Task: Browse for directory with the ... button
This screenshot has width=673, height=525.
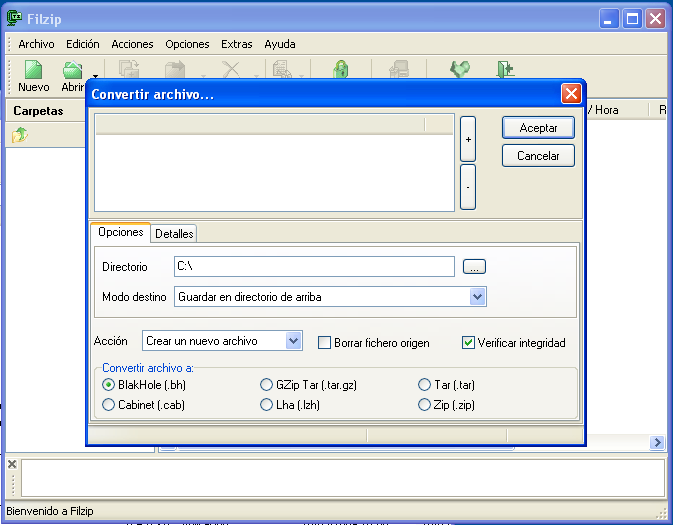Action: coord(474,267)
